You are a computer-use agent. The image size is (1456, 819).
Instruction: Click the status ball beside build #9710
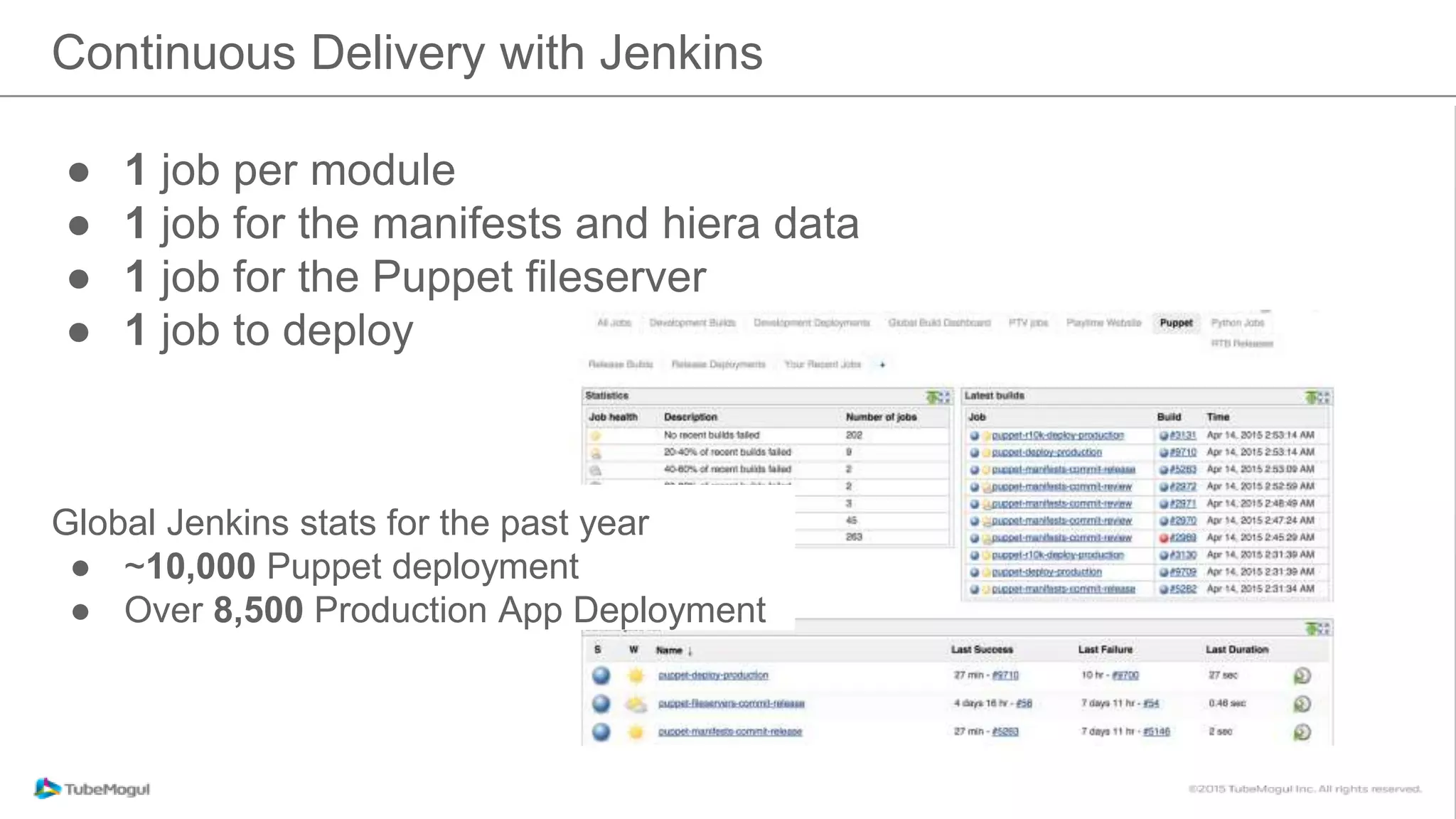click(1164, 453)
